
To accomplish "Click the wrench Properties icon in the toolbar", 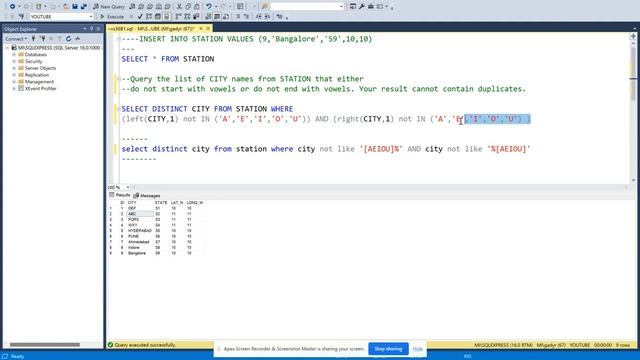I will click(362, 7).
